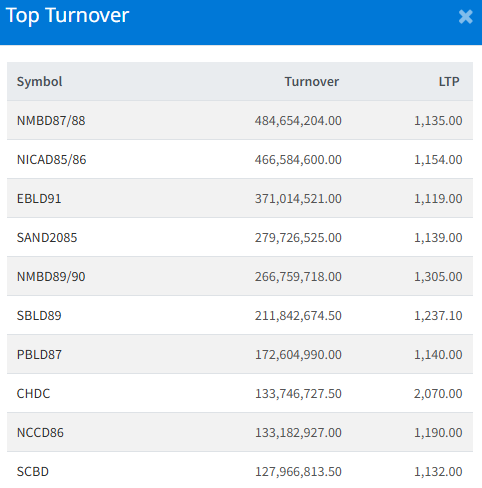Click the 2,070.00 LTP value
This screenshot has width=482, height=488.
[x=438, y=394]
